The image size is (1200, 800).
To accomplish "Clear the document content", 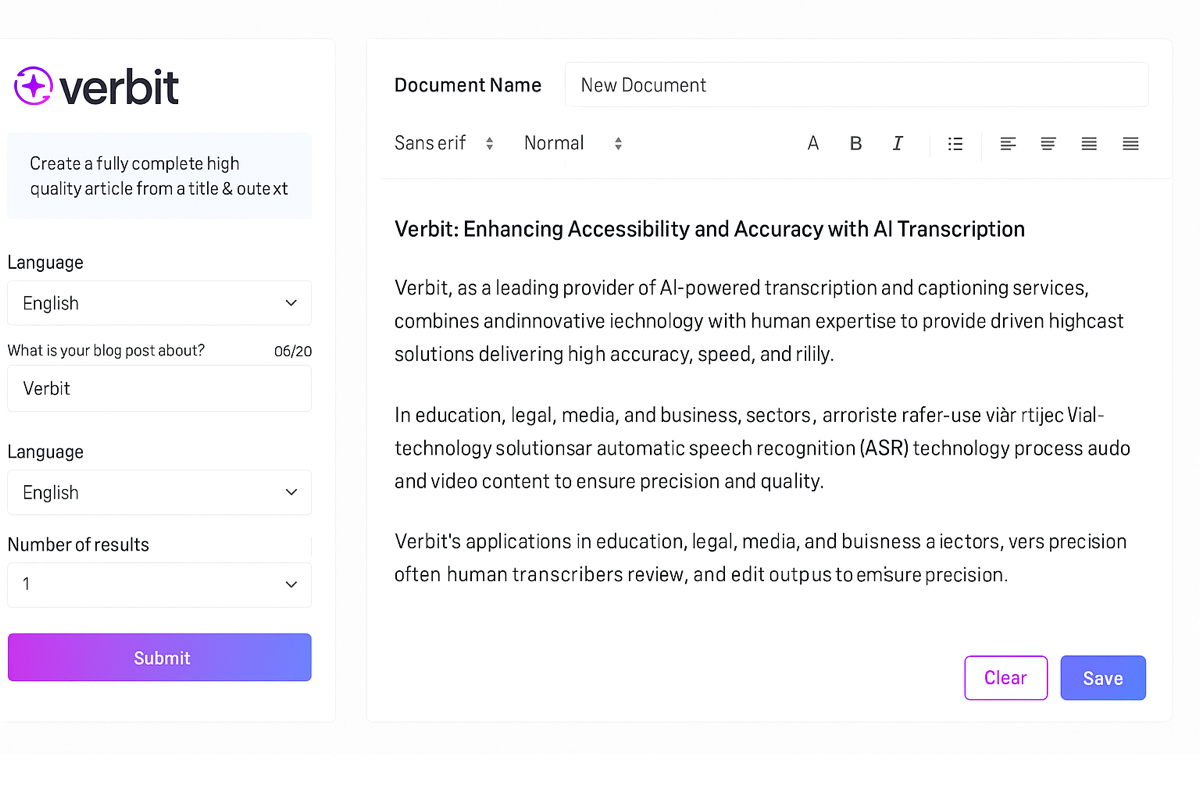I will (1005, 678).
